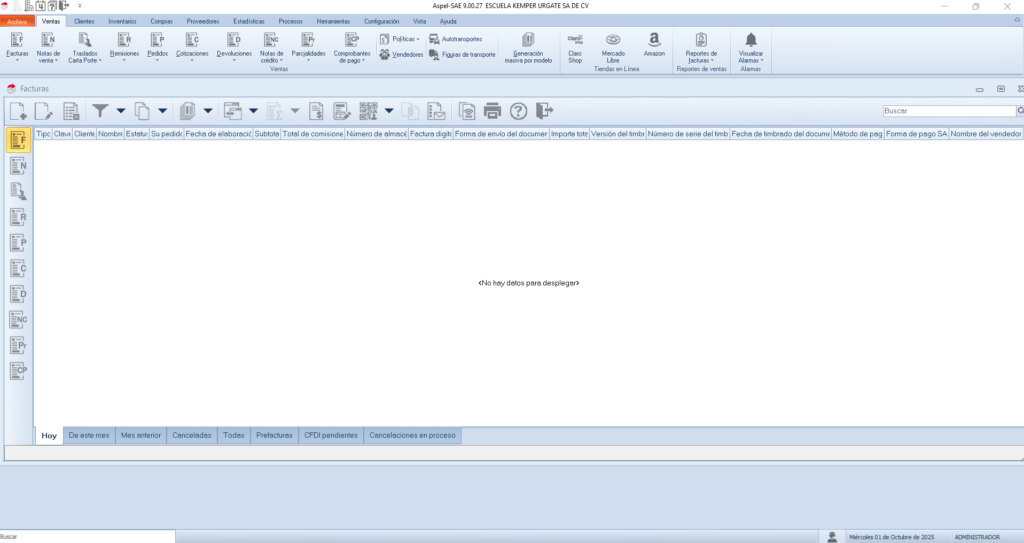Click Figuras de transporte in ribbon

click(462, 55)
